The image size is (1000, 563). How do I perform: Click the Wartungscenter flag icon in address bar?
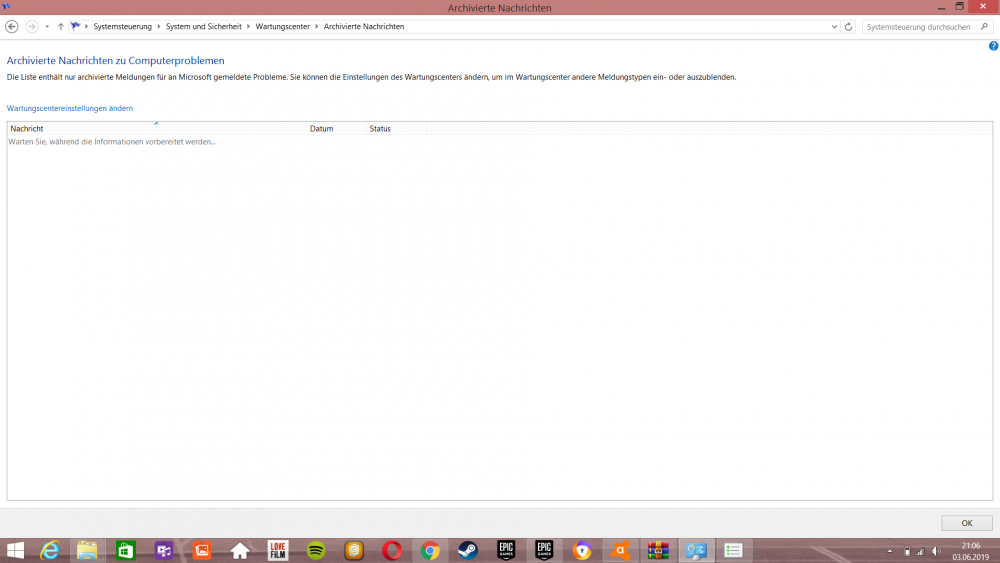[75, 26]
